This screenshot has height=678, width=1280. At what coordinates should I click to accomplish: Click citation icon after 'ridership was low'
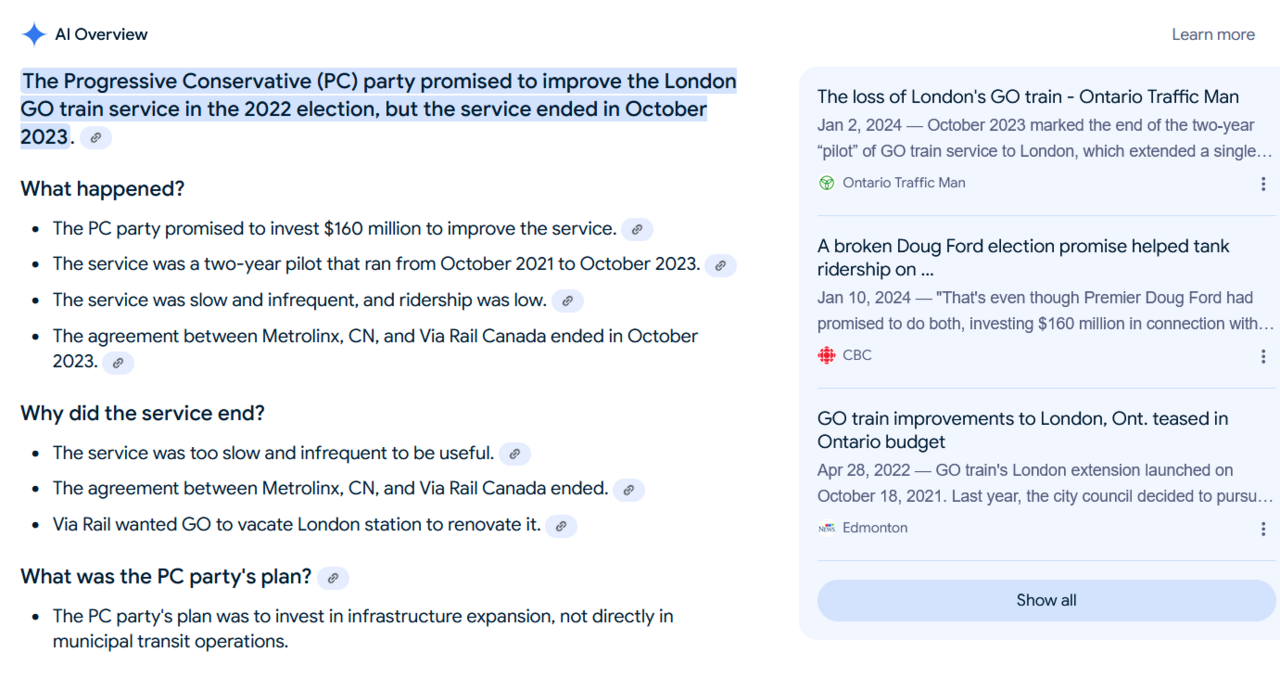567,300
